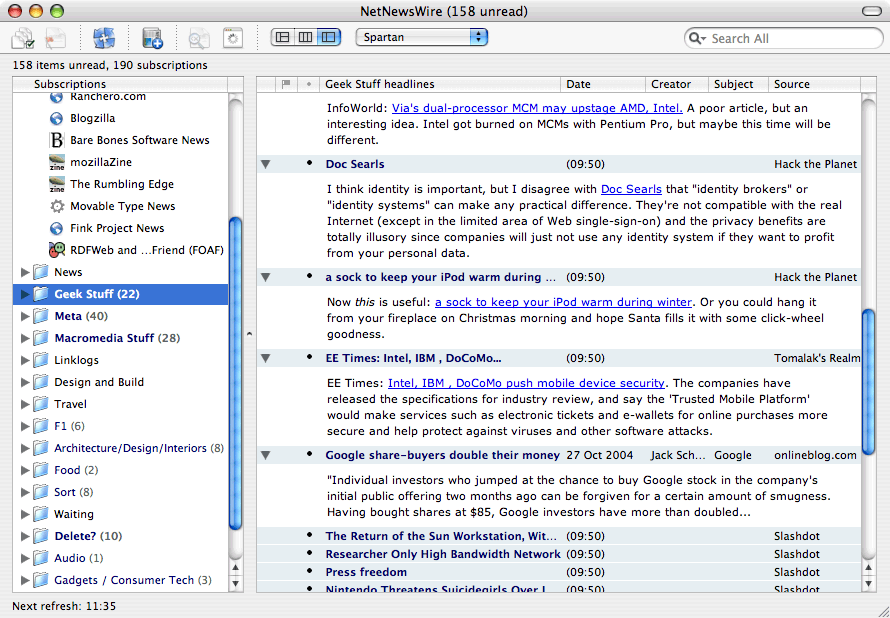
Task: Click the refresh all subscriptions globe icon
Action: 104,38
